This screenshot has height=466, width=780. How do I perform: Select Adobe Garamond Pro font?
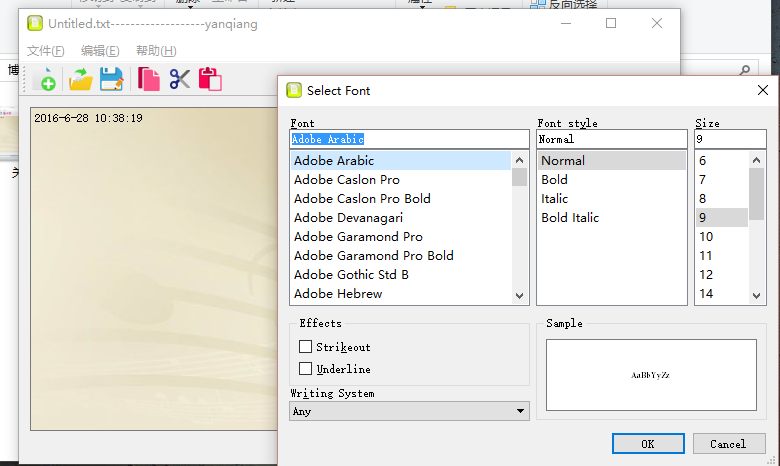point(400,236)
